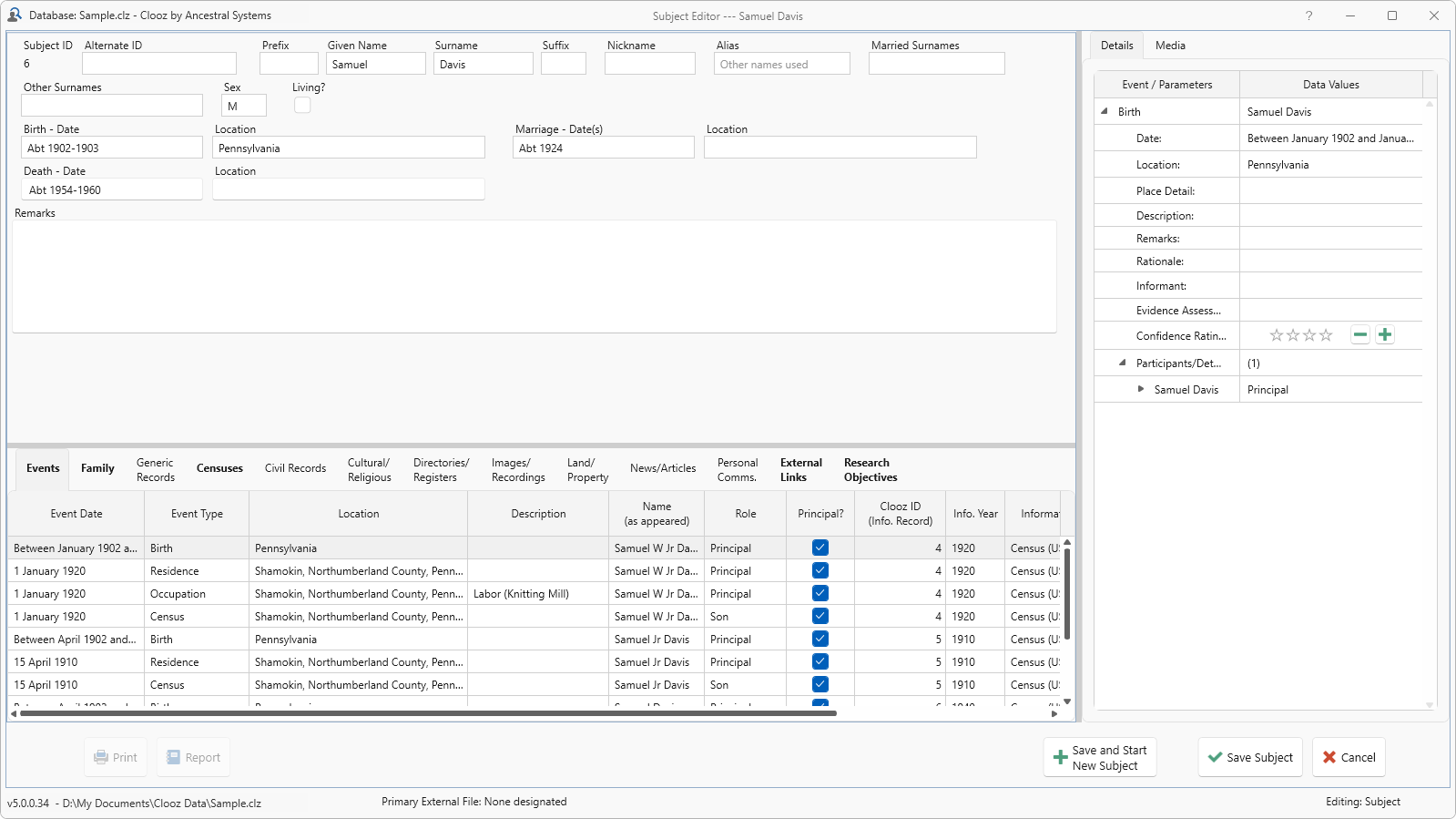The height and width of the screenshot is (819, 1456).
Task: Collapse the Birth event tree node
Action: pyautogui.click(x=1105, y=112)
